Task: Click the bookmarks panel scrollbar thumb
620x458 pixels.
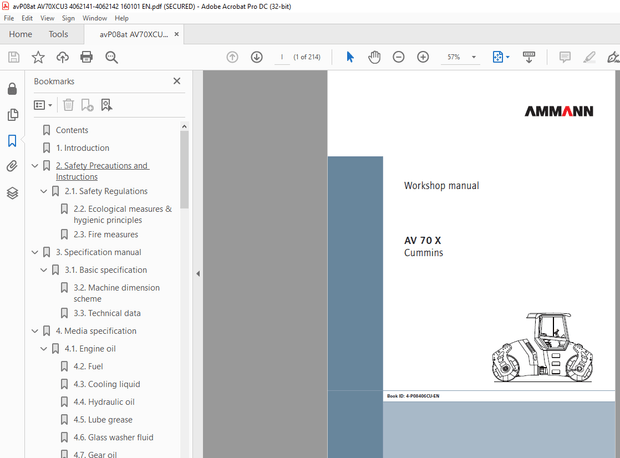Action: 184,169
